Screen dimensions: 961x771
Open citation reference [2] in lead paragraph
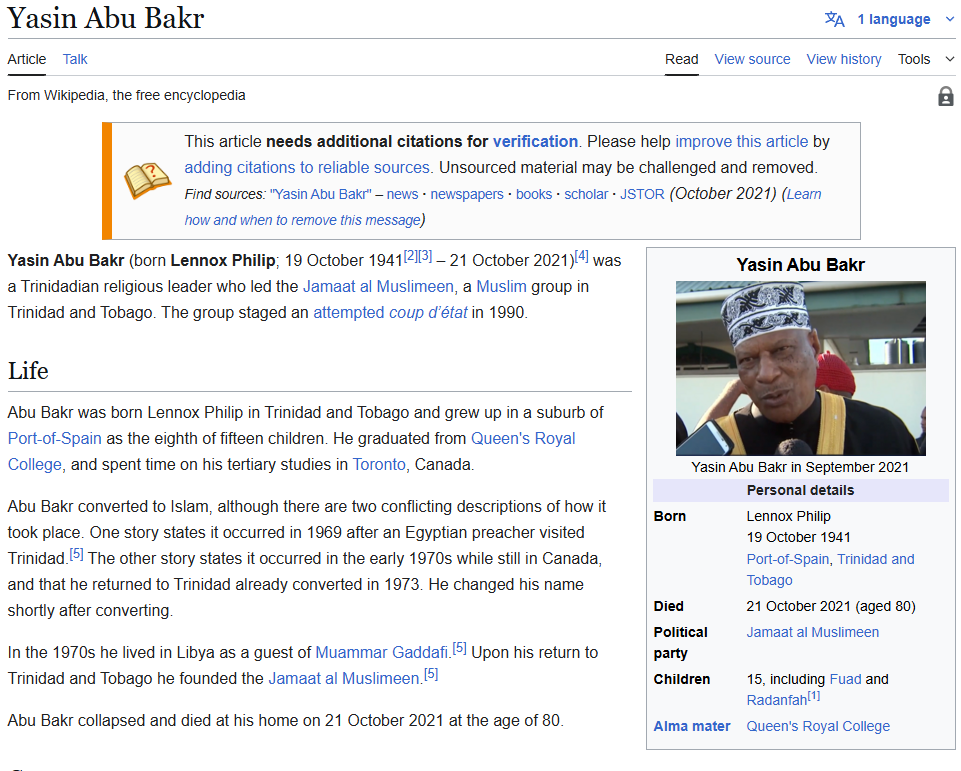tap(411, 256)
